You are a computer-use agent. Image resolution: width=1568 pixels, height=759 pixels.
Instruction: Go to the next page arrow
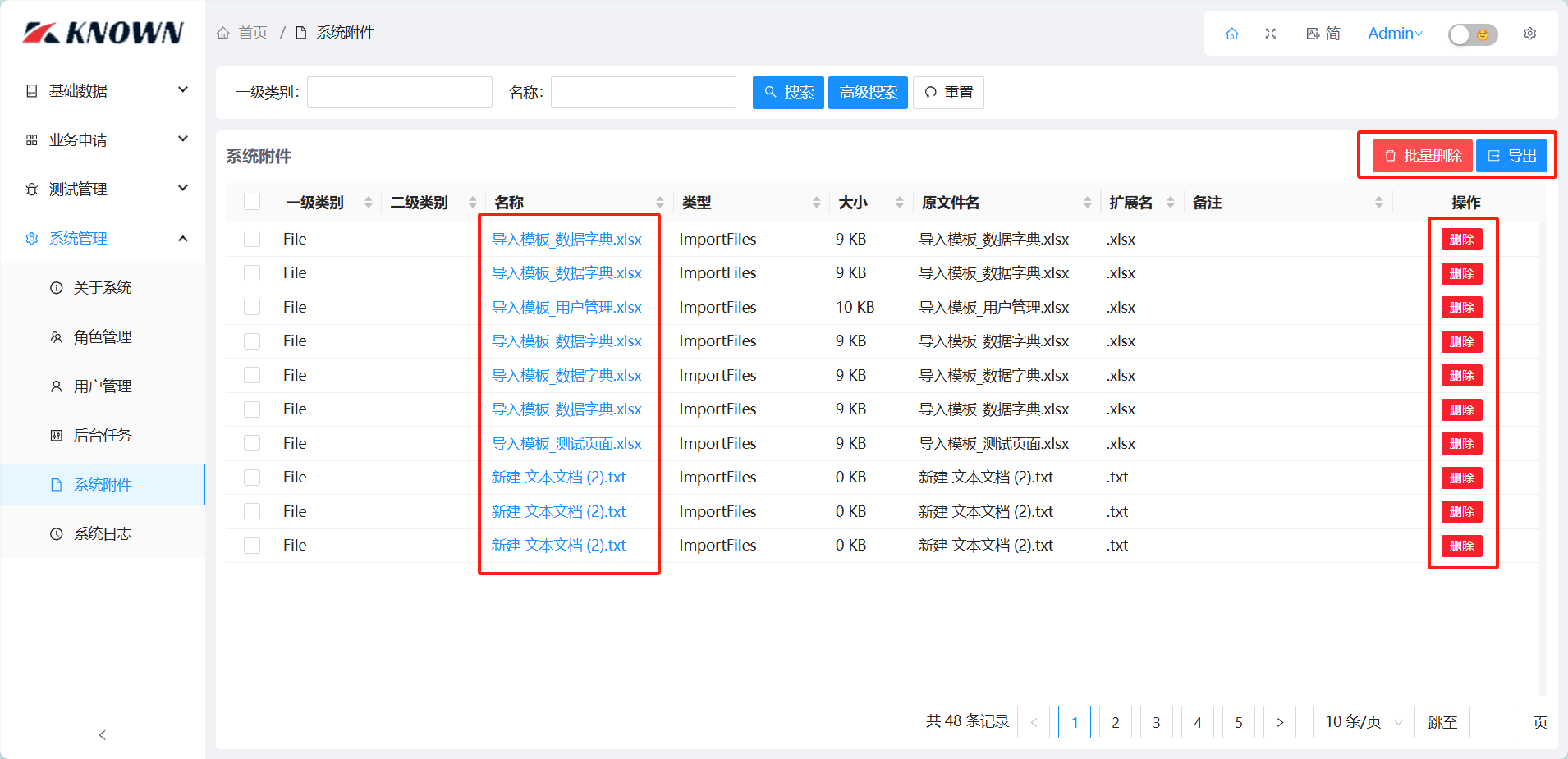pyautogui.click(x=1280, y=722)
